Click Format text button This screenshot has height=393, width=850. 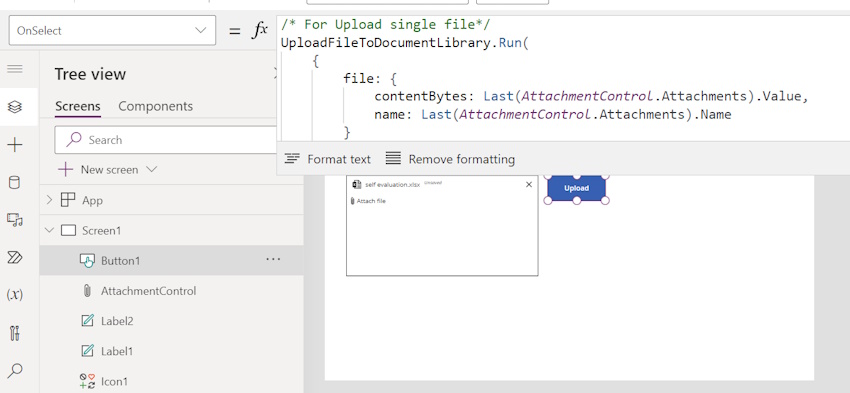pos(327,159)
